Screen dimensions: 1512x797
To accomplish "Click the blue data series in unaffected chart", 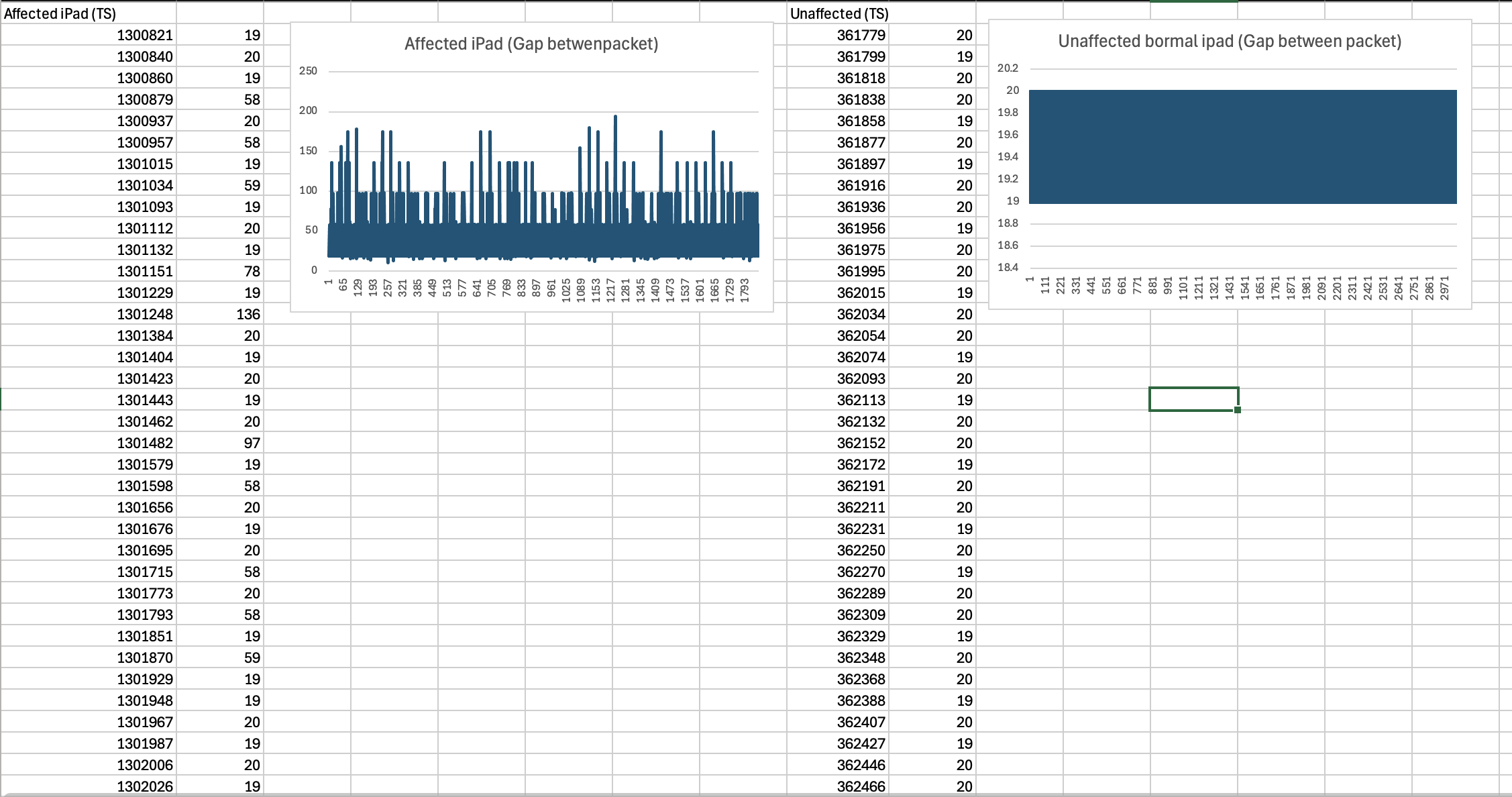I will (x=1242, y=146).
